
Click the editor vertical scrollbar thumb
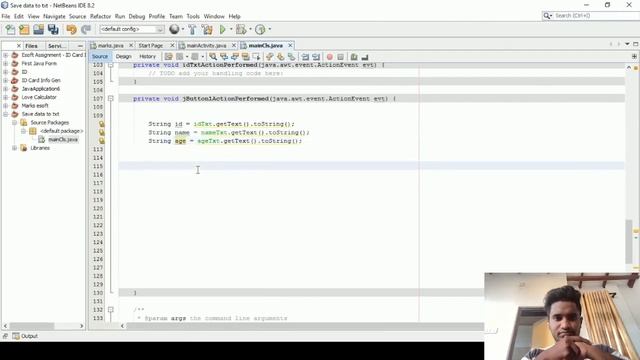click(x=629, y=242)
